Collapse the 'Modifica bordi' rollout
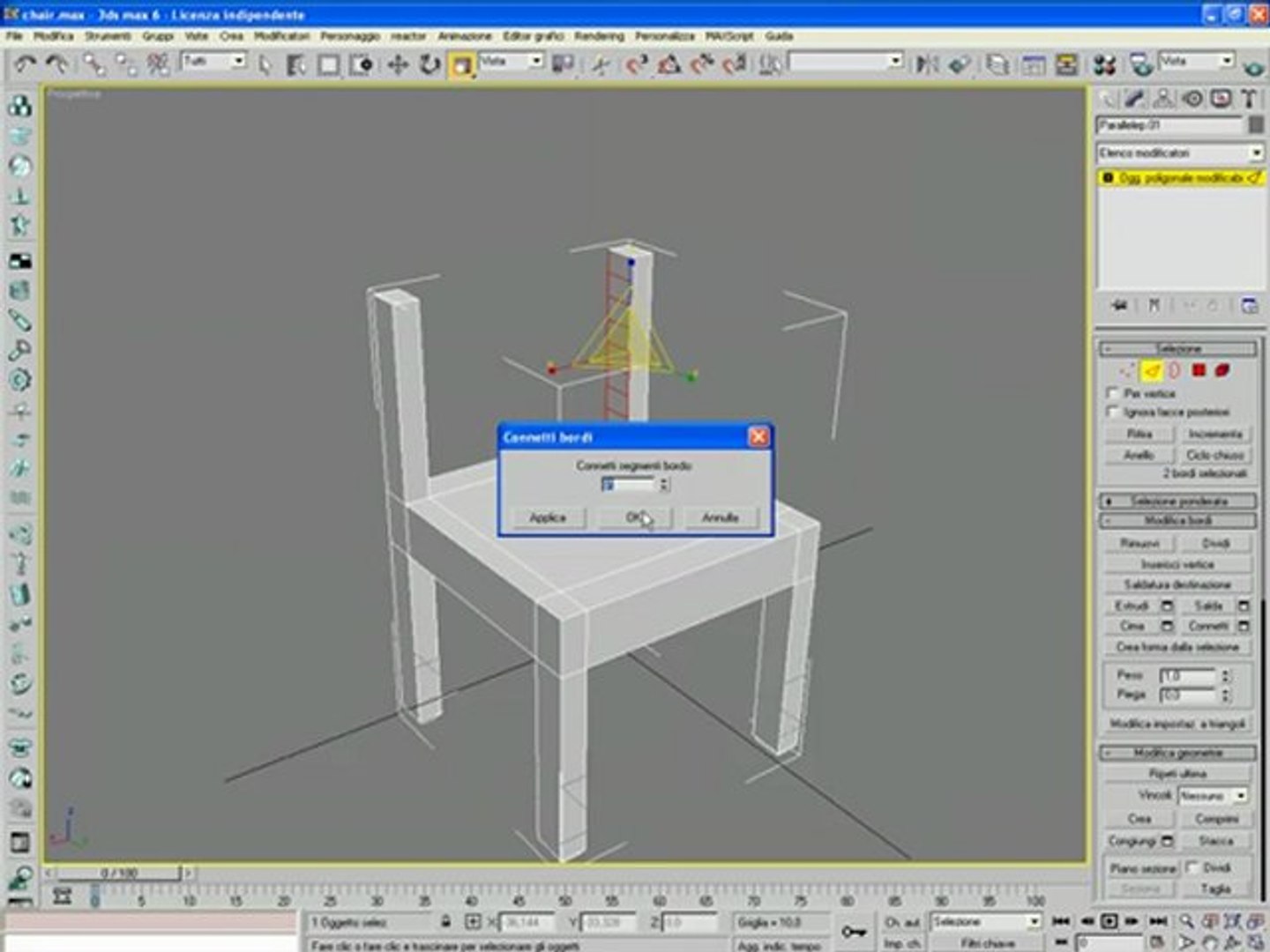This screenshot has width=1270, height=952. pos(1179,521)
